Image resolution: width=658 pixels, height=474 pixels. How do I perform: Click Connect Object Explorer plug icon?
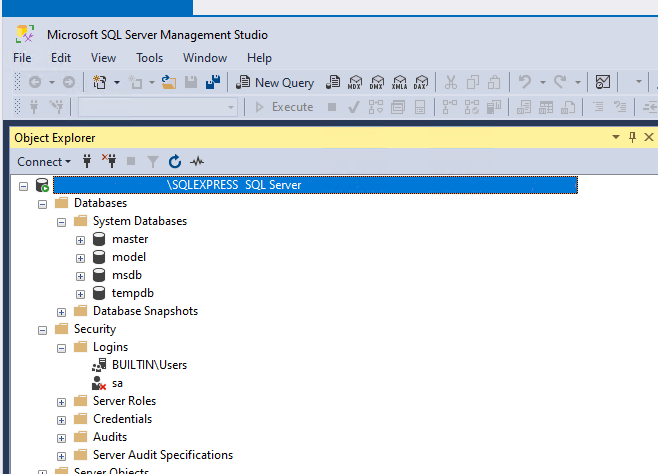[x=87, y=161]
